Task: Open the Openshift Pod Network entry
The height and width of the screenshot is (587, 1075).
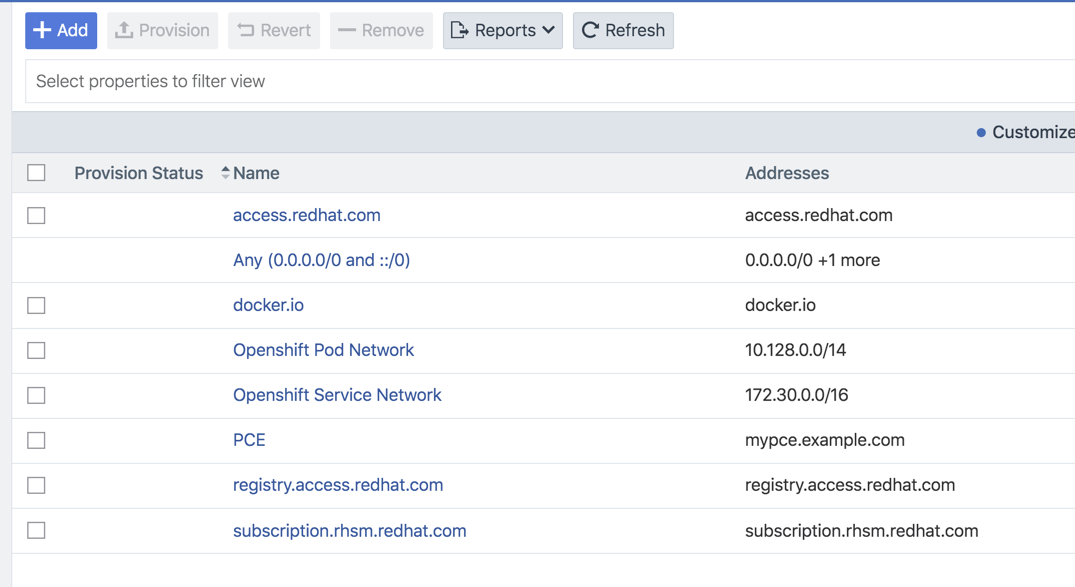Action: 324,350
